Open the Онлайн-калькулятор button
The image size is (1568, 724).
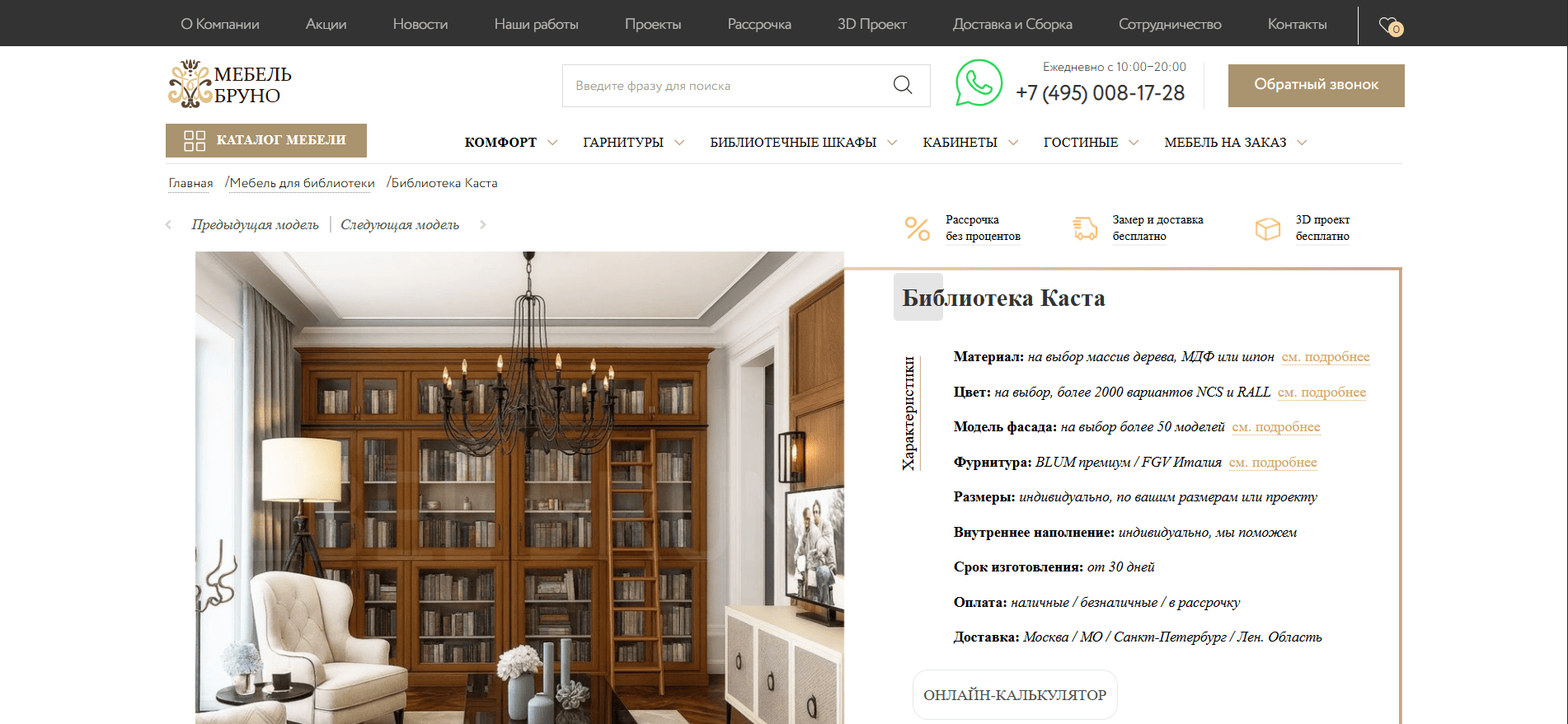click(1015, 695)
